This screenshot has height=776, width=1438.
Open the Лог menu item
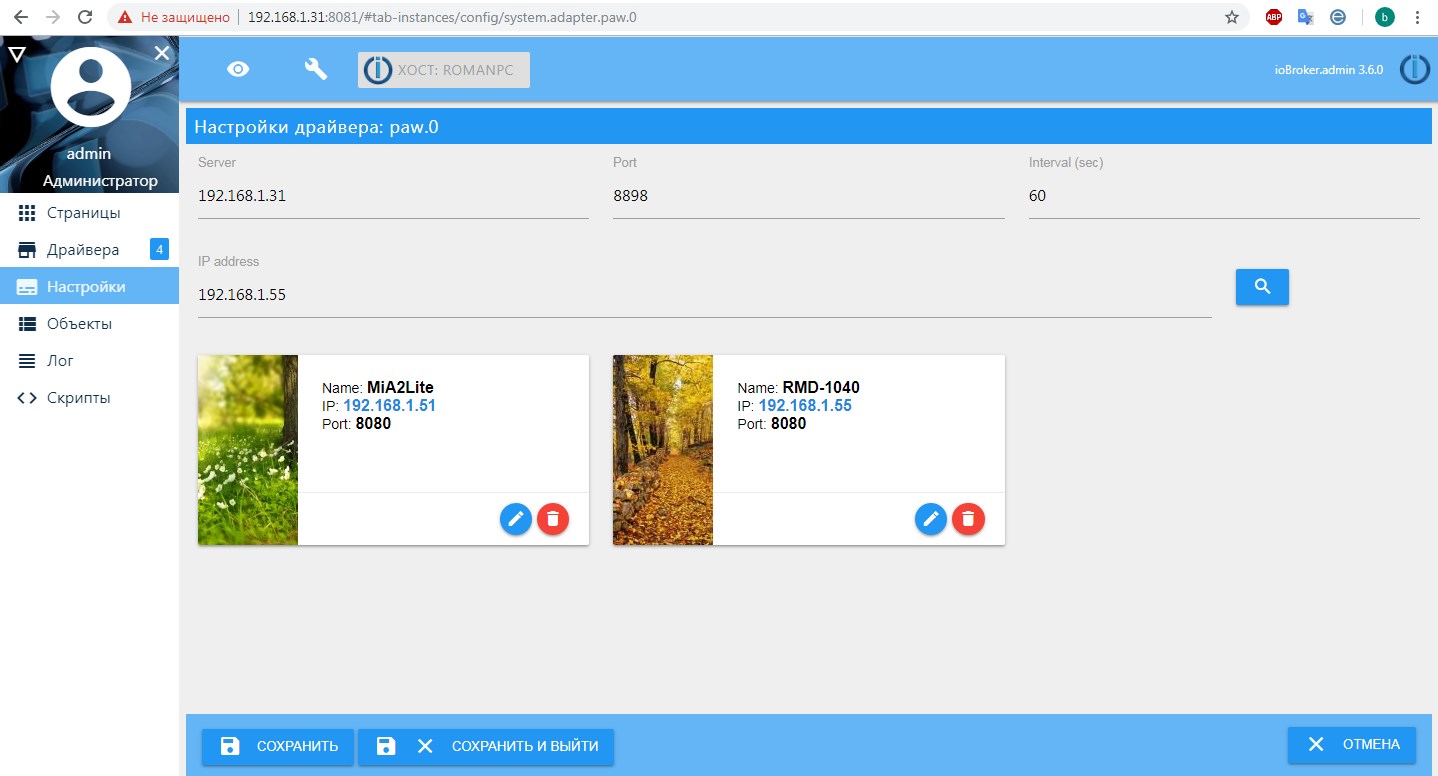(x=90, y=361)
